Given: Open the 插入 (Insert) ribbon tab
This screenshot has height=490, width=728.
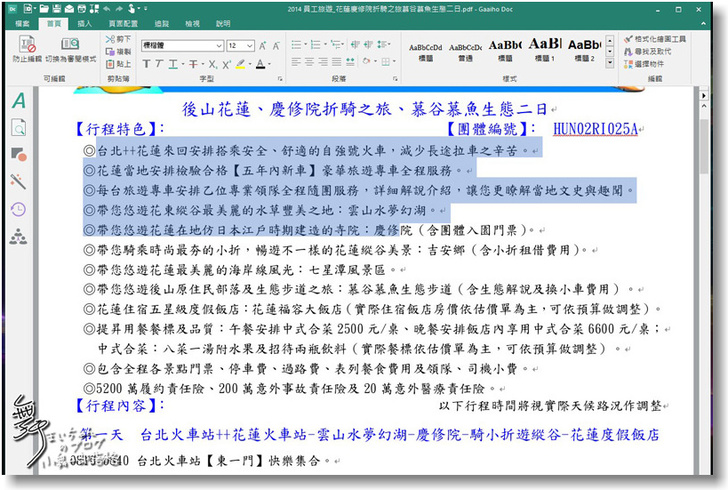Looking at the screenshot, I should coord(84,22).
